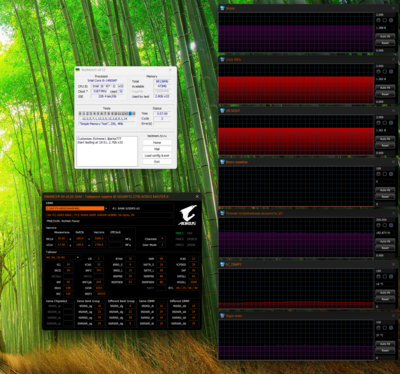
Task: Click the first small square icon in Core VIDs graph
Action: coord(378,72)
